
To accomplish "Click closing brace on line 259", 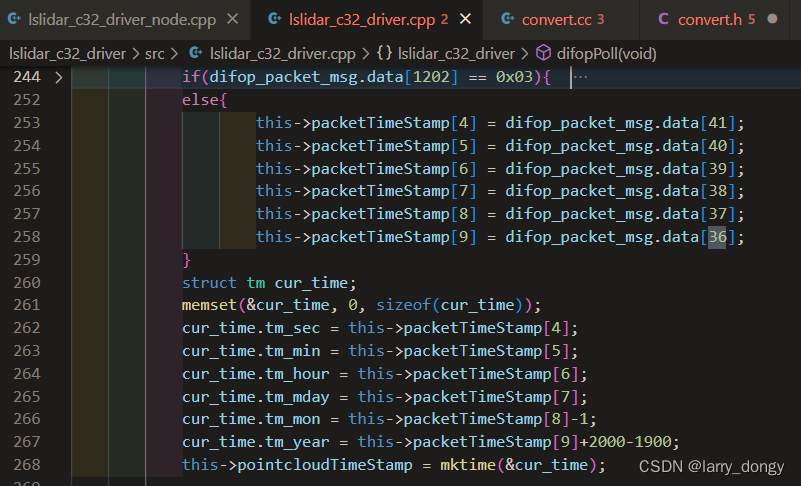I will pos(186,260).
